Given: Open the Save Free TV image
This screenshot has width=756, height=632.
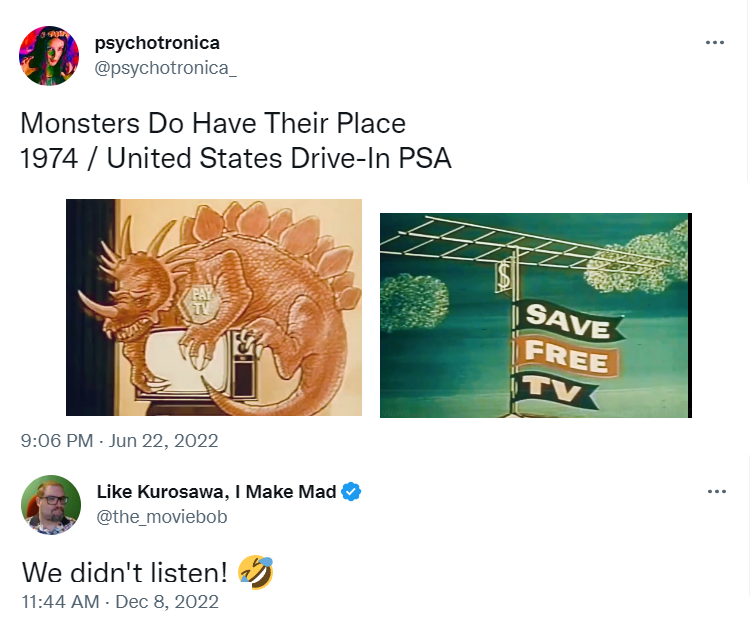Looking at the screenshot, I should coord(536,315).
